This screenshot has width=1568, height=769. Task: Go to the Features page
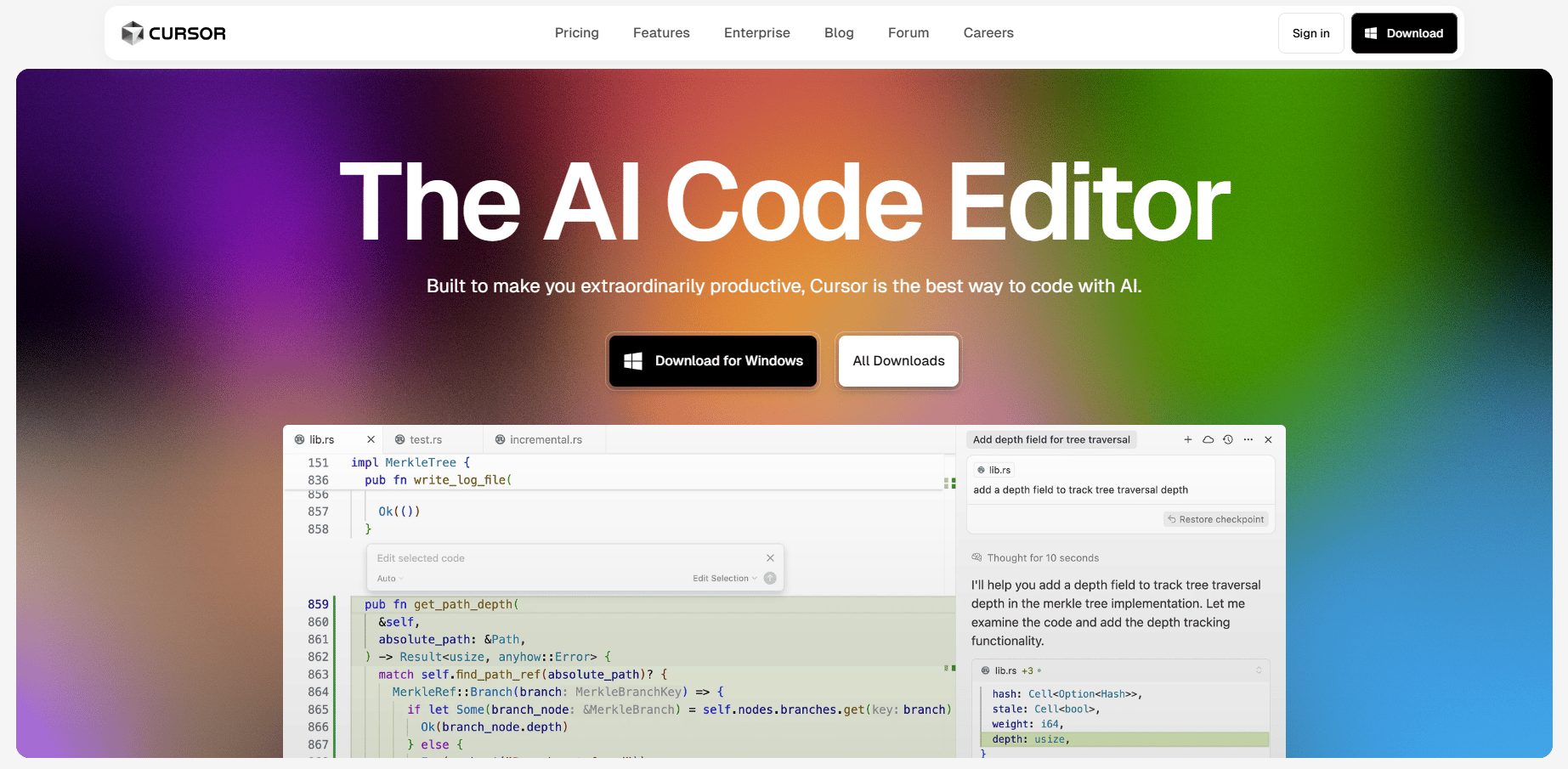[x=661, y=33]
